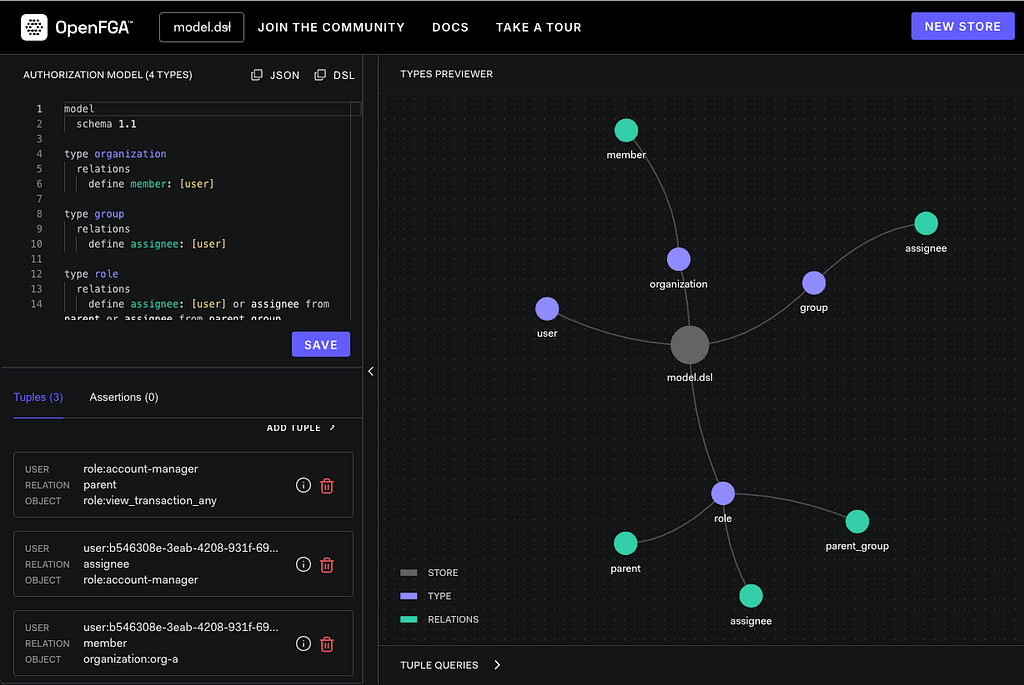The image size is (1024, 685).
Task: Place cursor on line 1 'model'
Action: pyautogui.click(x=79, y=109)
